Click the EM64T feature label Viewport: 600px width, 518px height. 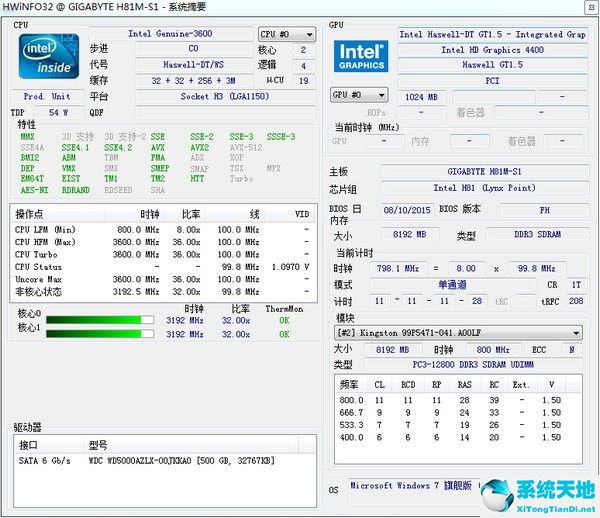tap(32, 178)
